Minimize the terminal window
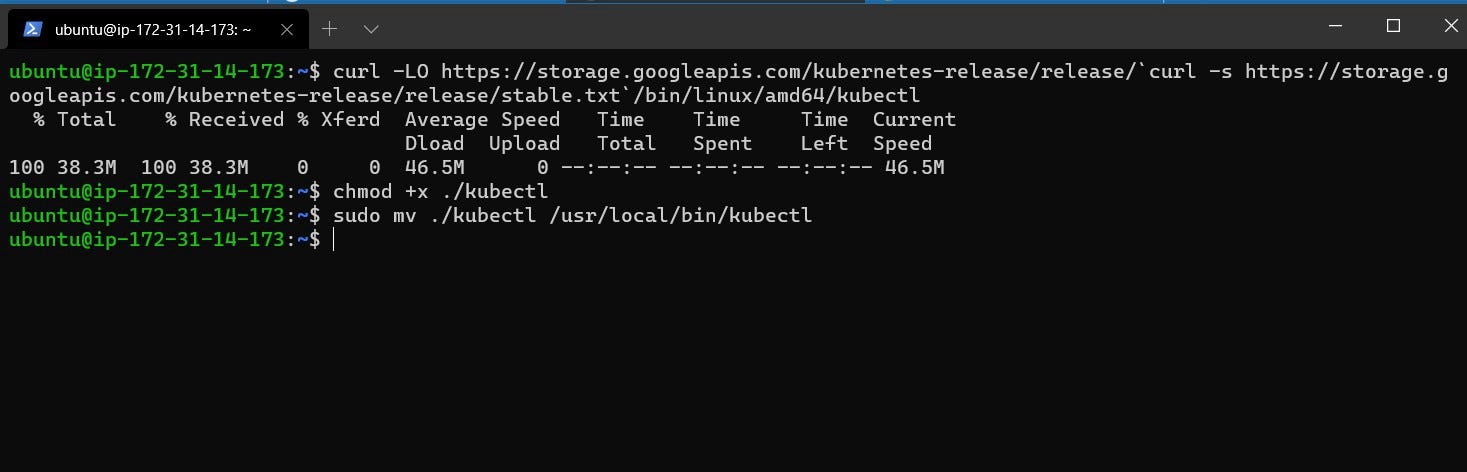Screen dimensions: 1467x472 pyautogui.click(x=1336, y=27)
